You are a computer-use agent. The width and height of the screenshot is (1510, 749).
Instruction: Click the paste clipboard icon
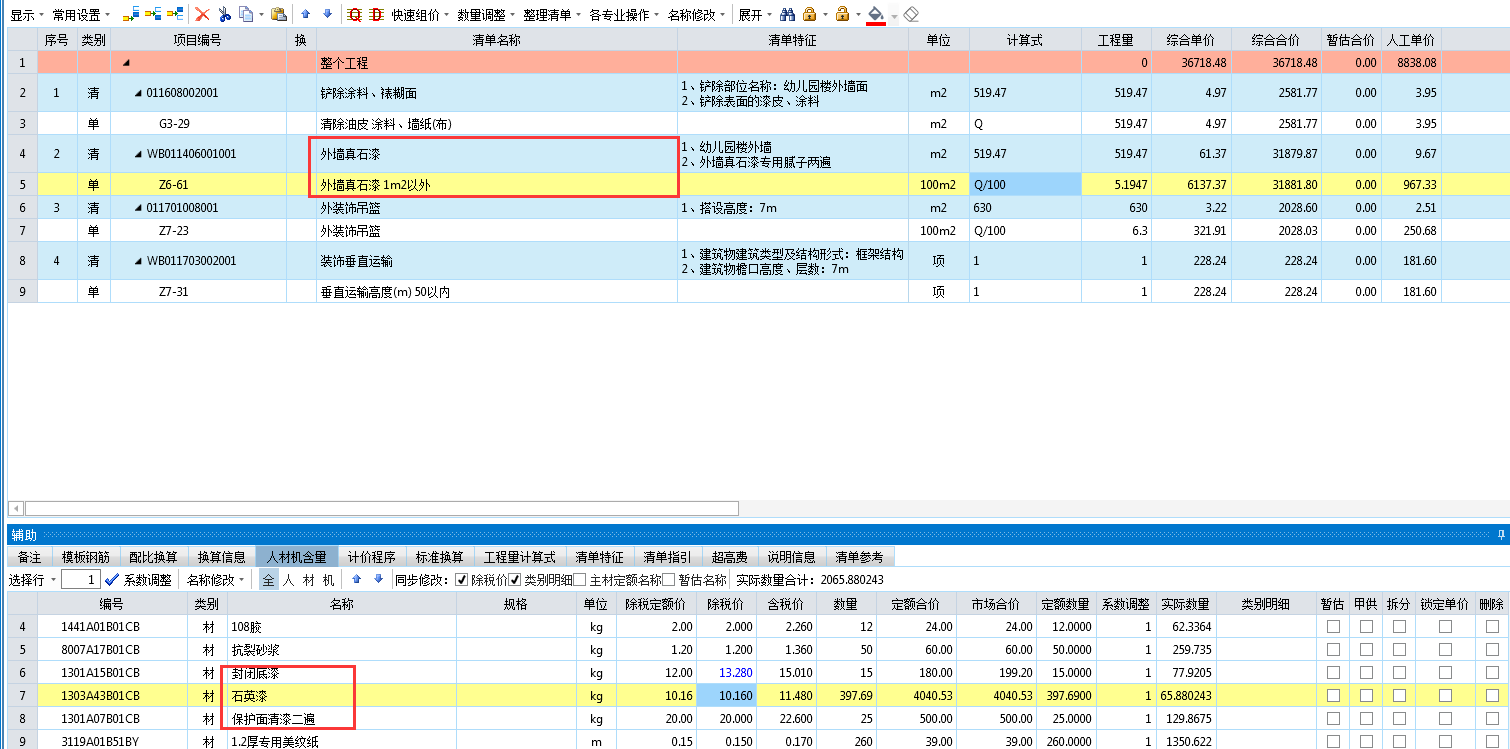(279, 15)
